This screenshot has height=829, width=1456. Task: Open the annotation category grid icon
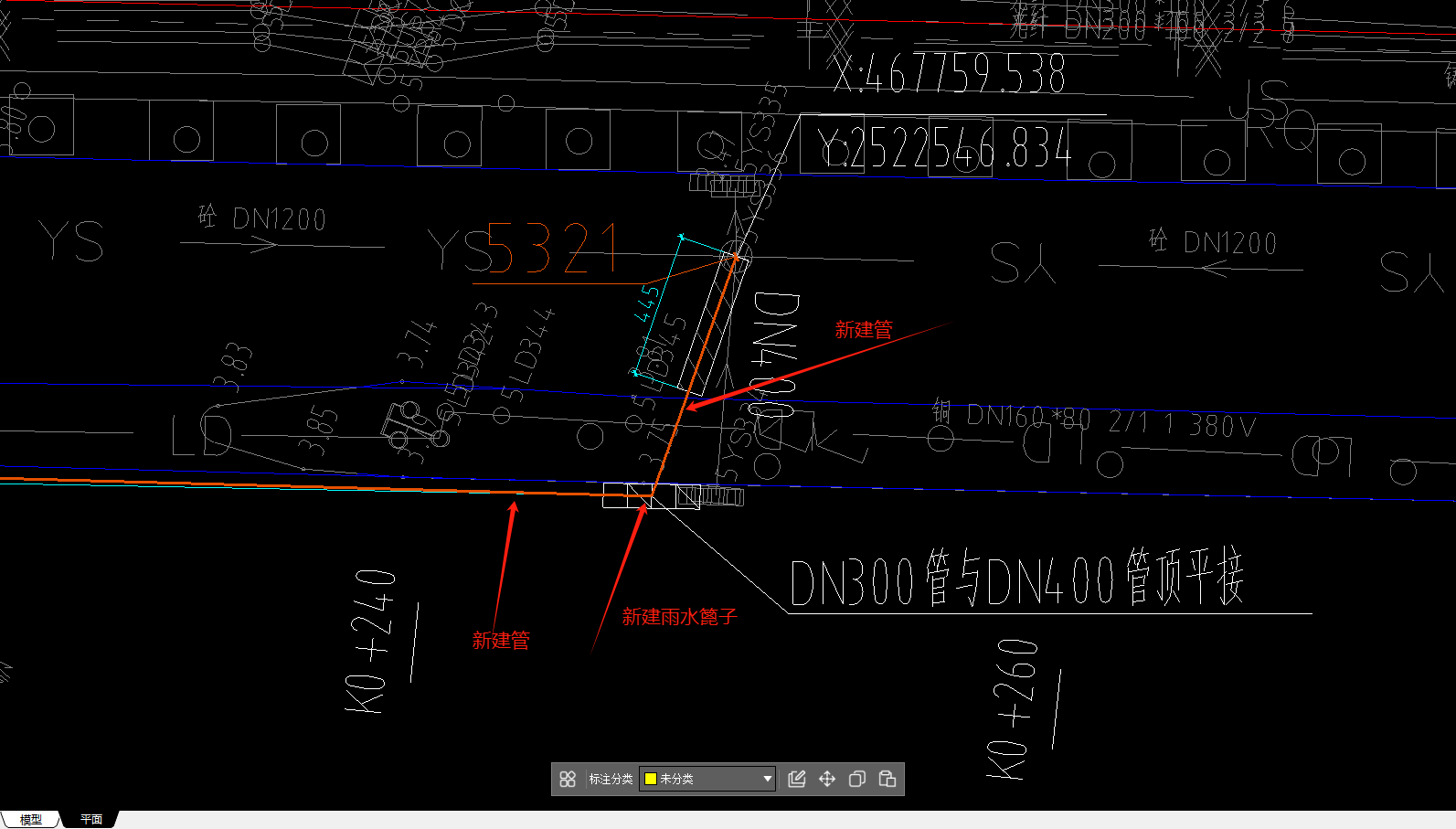568,779
